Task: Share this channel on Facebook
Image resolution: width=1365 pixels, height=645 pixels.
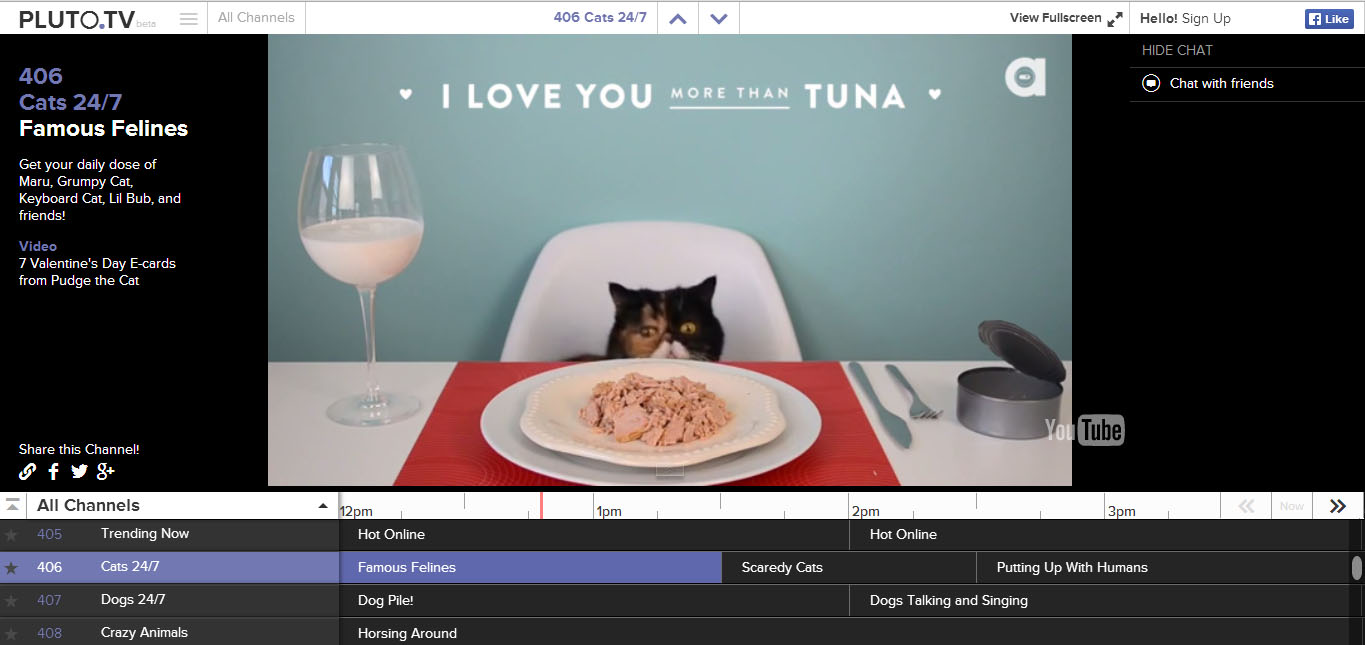Action: pos(54,471)
